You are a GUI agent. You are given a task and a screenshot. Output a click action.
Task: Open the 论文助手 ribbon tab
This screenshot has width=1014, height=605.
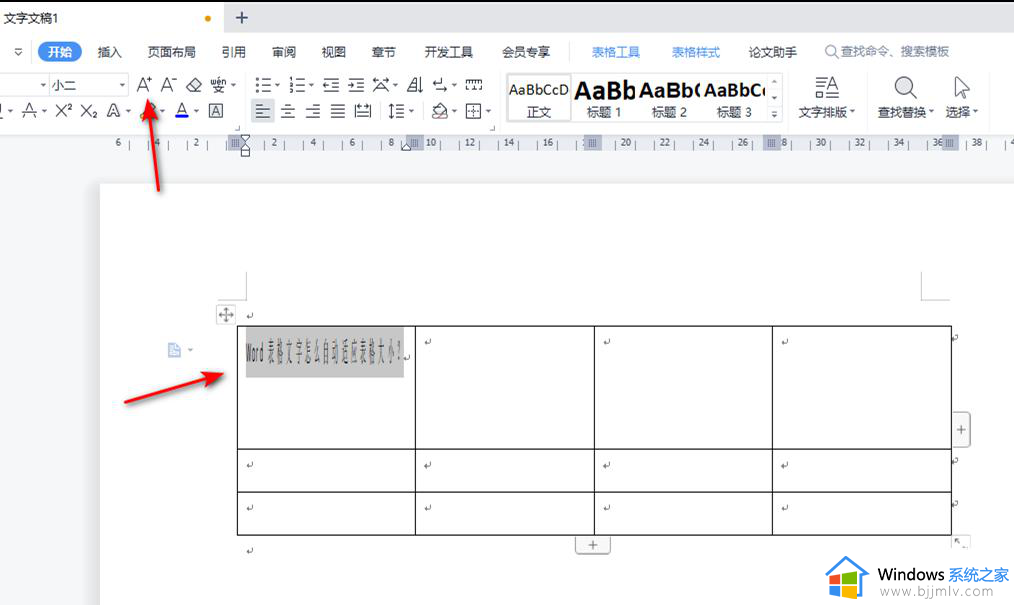(x=773, y=52)
